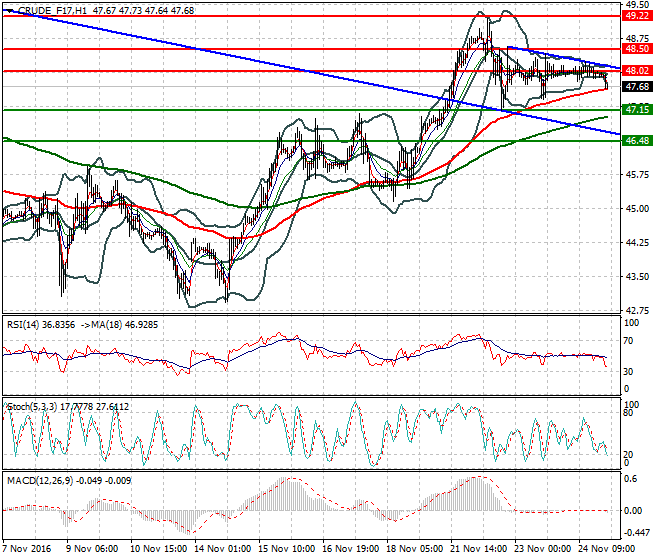Image resolution: width=660 pixels, height=560 pixels.
Task: Click the 44.25 price axis value
Action: [x=637, y=243]
